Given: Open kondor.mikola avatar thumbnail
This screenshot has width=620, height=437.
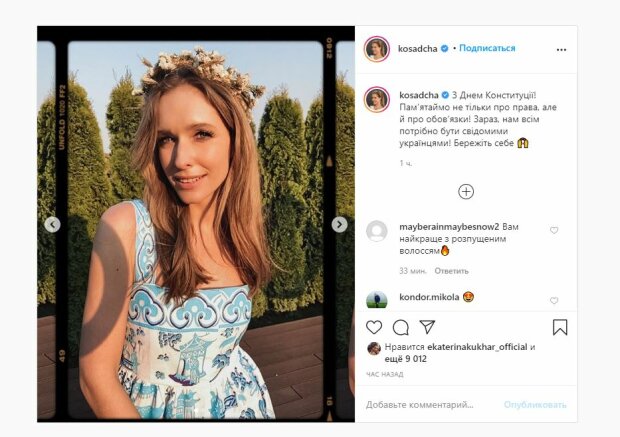Looking at the screenshot, I should [376, 299].
